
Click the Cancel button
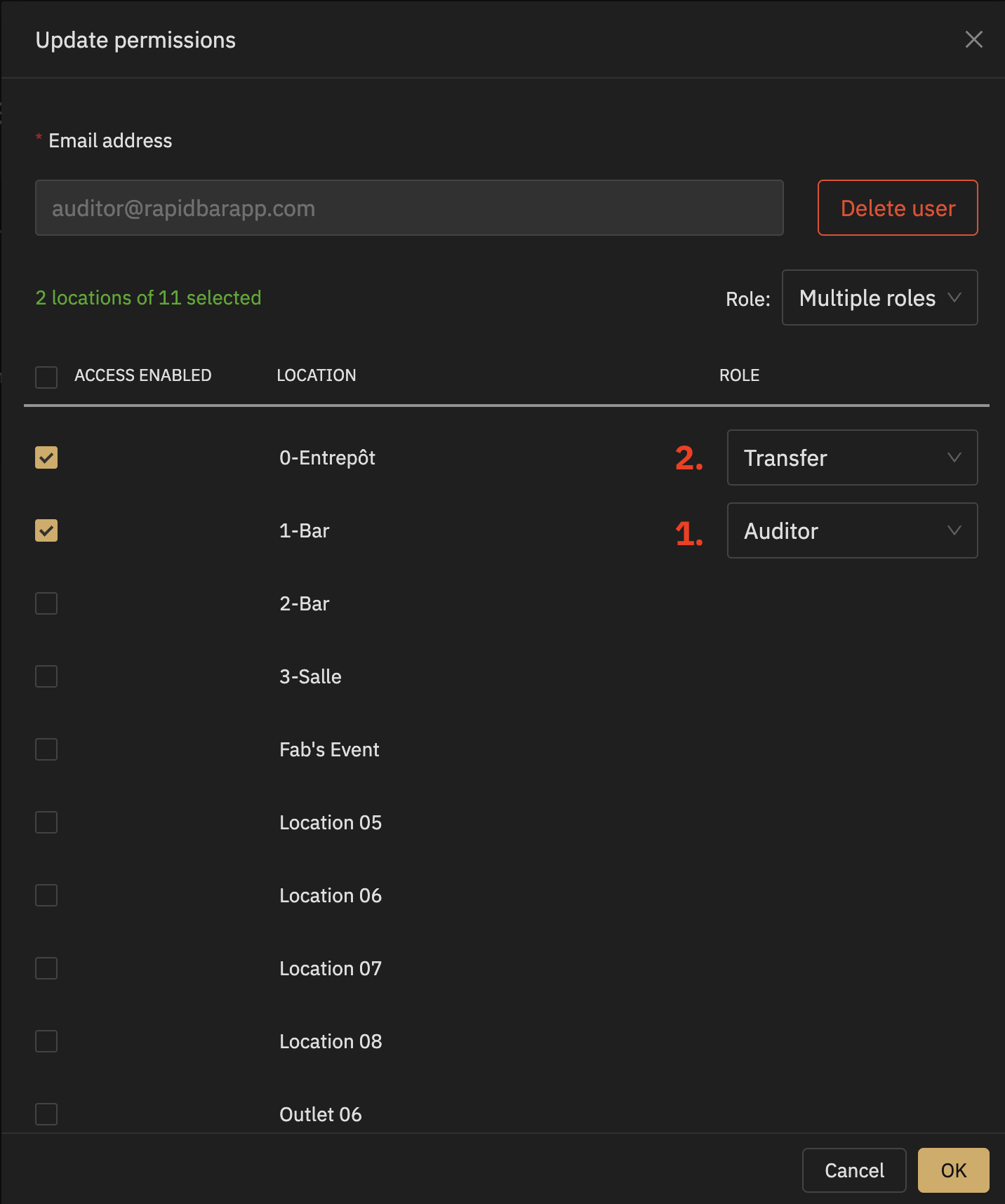[854, 1170]
